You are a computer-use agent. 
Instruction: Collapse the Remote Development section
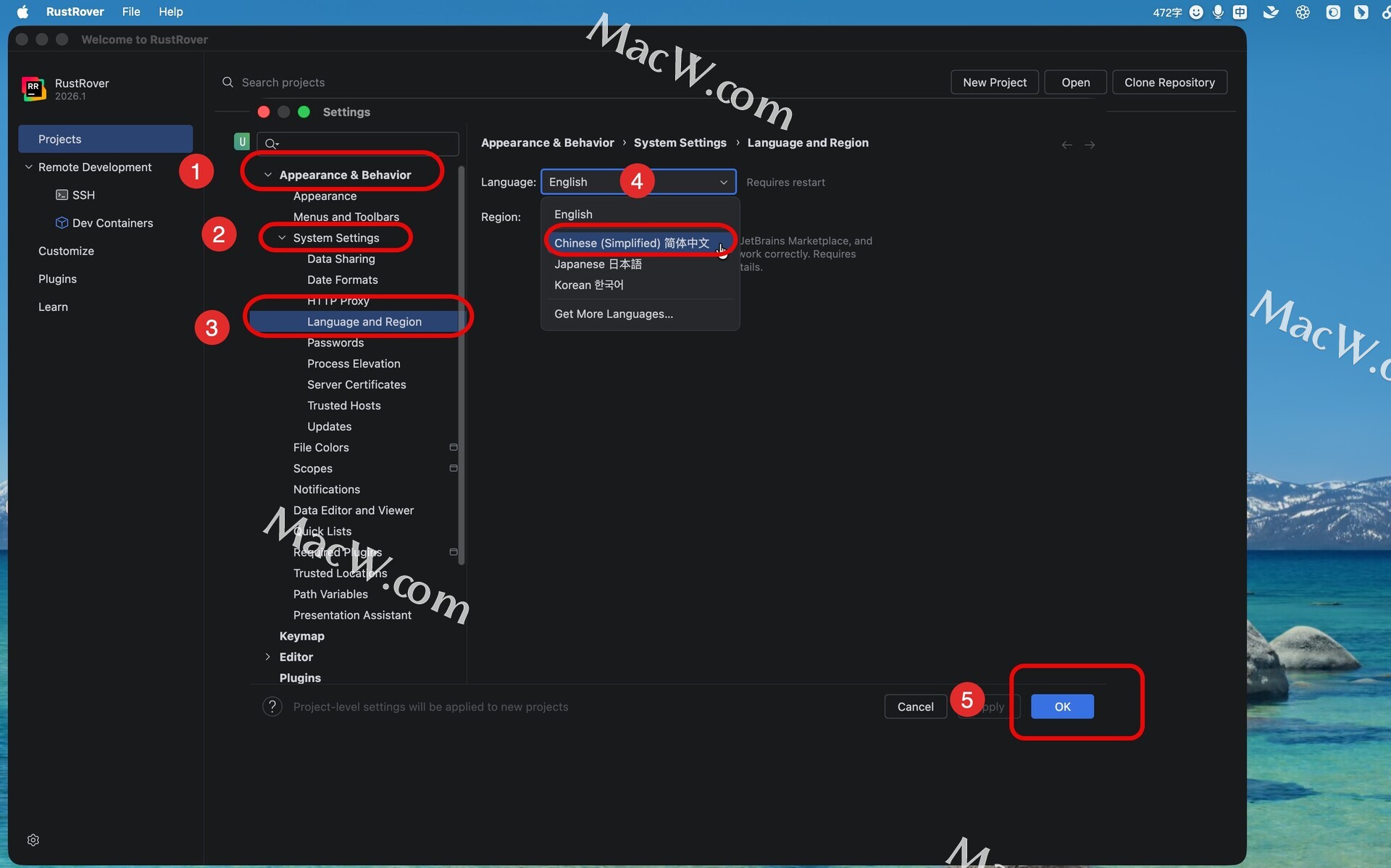coord(29,167)
